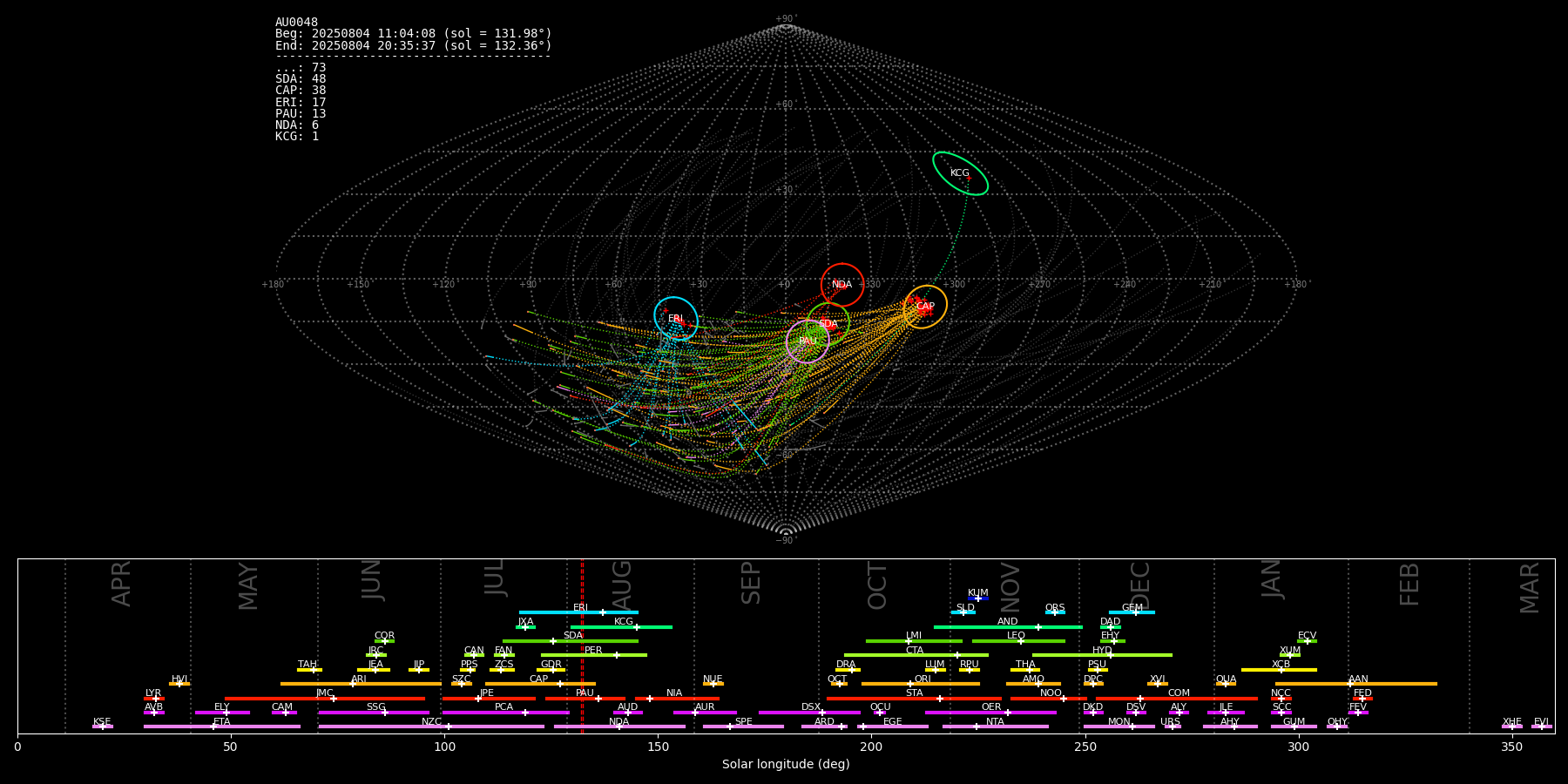Click the APR month label
The image size is (1568, 784).
point(121,583)
